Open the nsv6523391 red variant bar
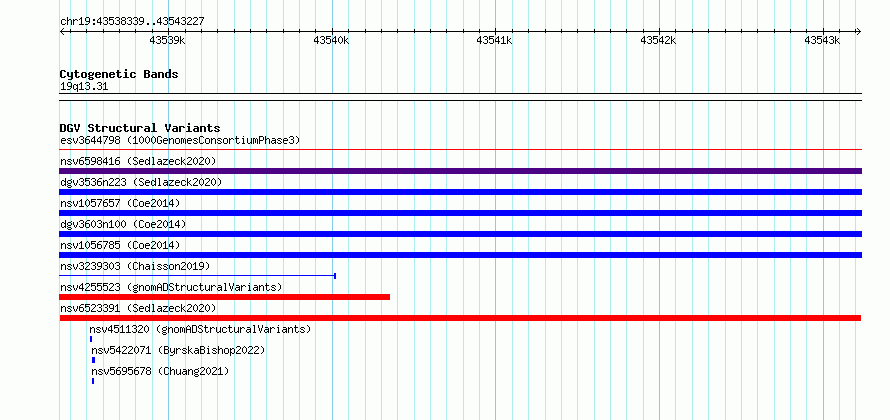Image resolution: width=890 pixels, height=420 pixels. (x=460, y=318)
